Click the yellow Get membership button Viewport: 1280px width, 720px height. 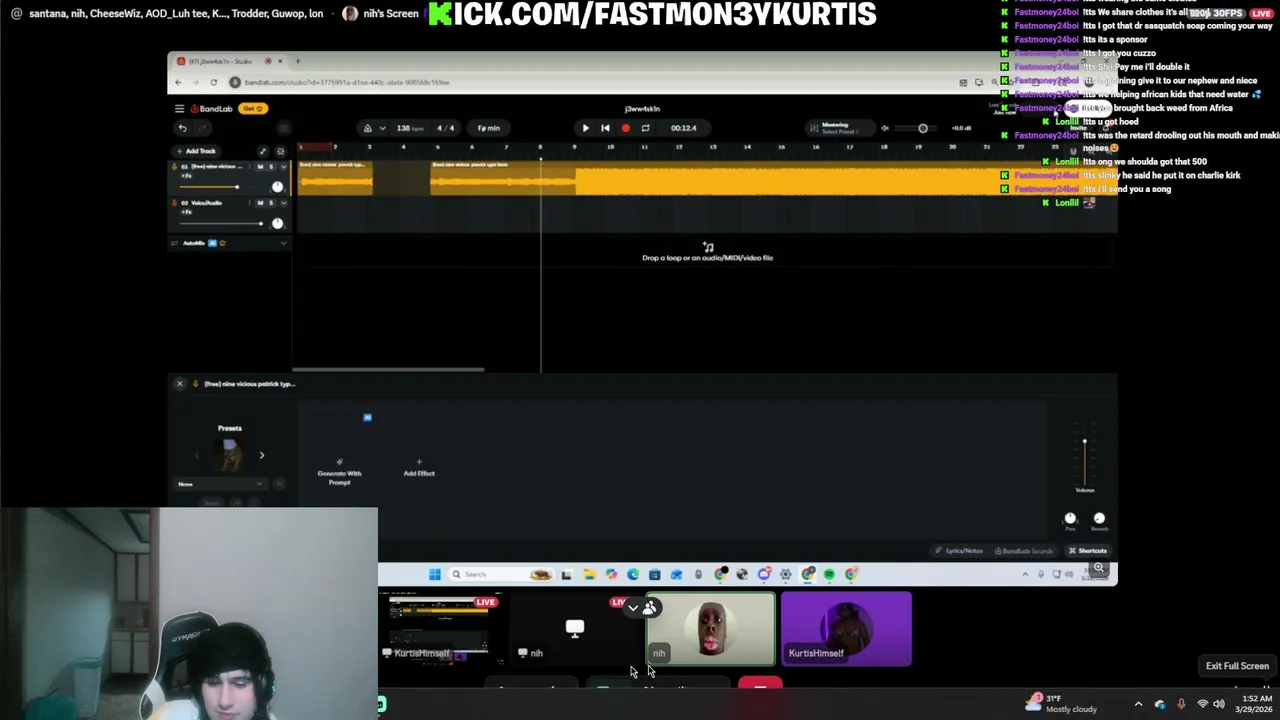pyautogui.click(x=253, y=108)
